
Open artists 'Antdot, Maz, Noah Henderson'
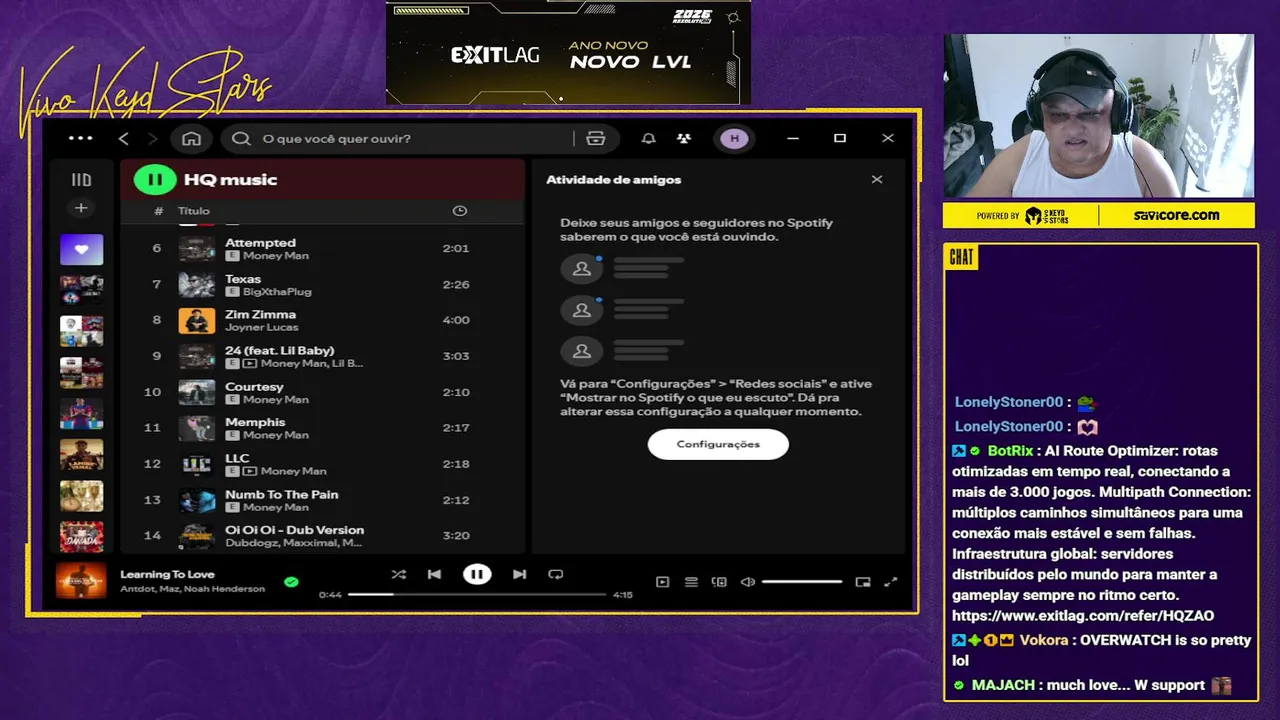pyautogui.click(x=192, y=589)
